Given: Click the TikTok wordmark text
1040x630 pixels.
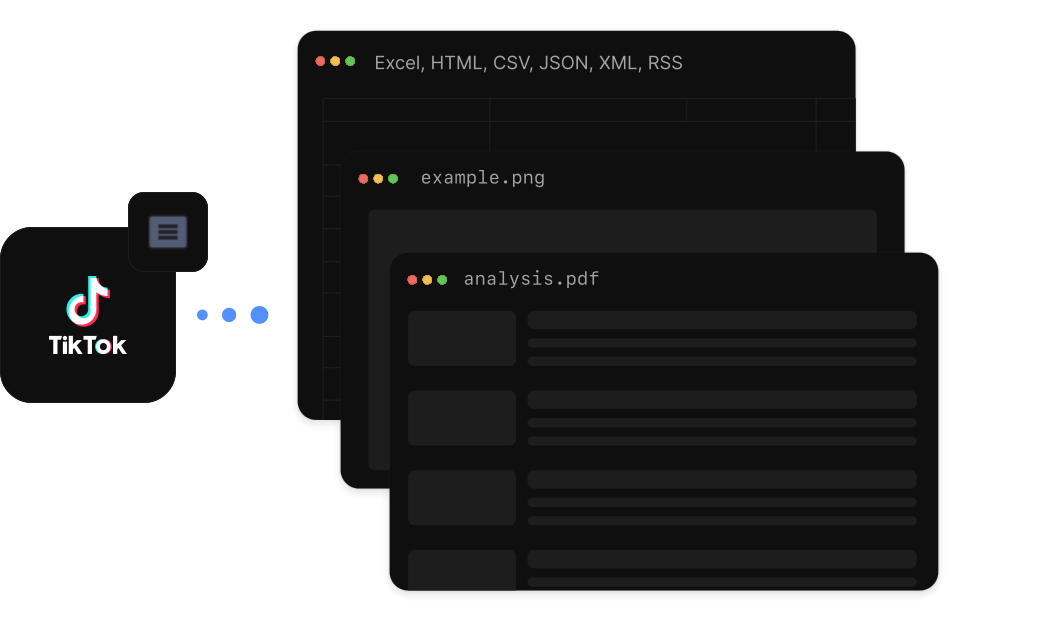Looking at the screenshot, I should coord(88,346).
